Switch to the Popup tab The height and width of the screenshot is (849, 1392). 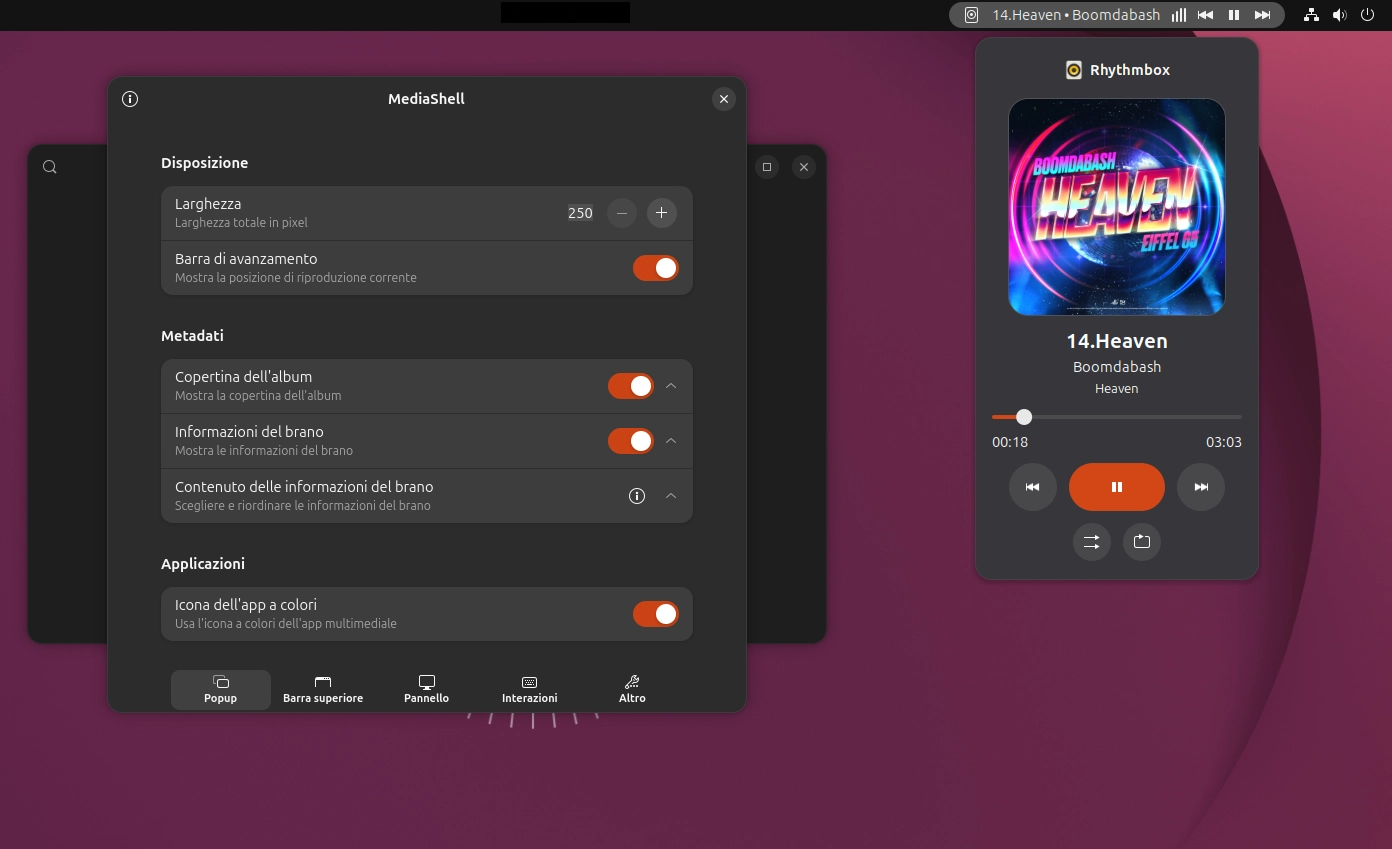tap(221, 690)
